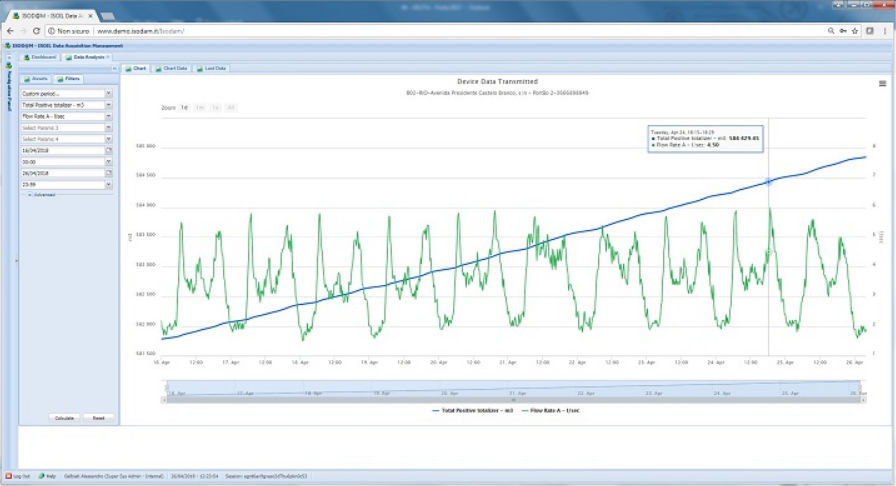Switch to the Chart Data tab
Image resolution: width=896 pixels, height=486 pixels.
[171, 68]
